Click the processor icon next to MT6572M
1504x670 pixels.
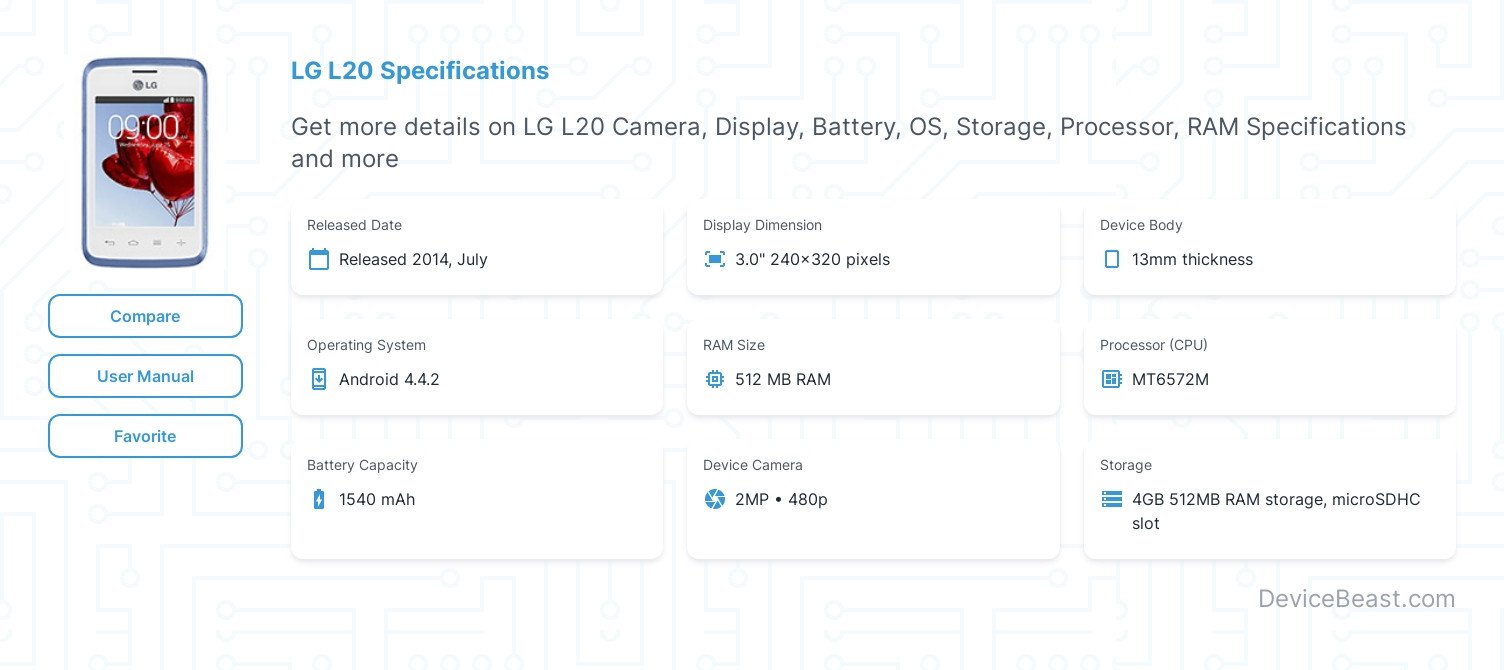pos(1111,380)
